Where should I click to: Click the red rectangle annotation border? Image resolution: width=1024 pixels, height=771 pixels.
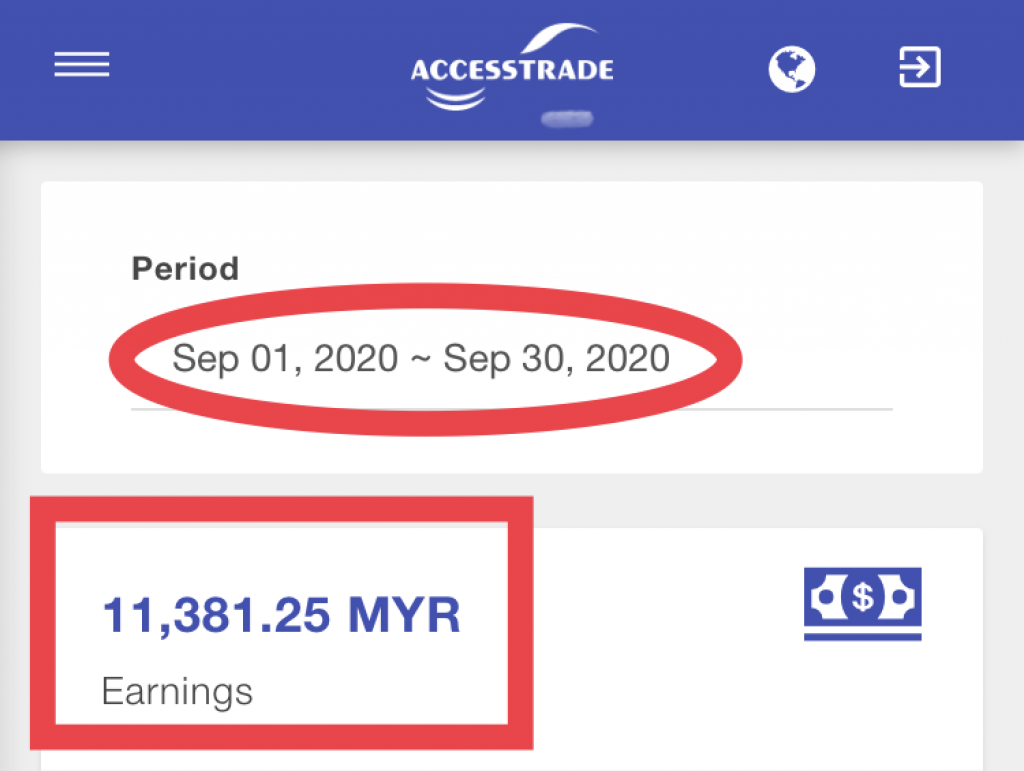coord(281,509)
